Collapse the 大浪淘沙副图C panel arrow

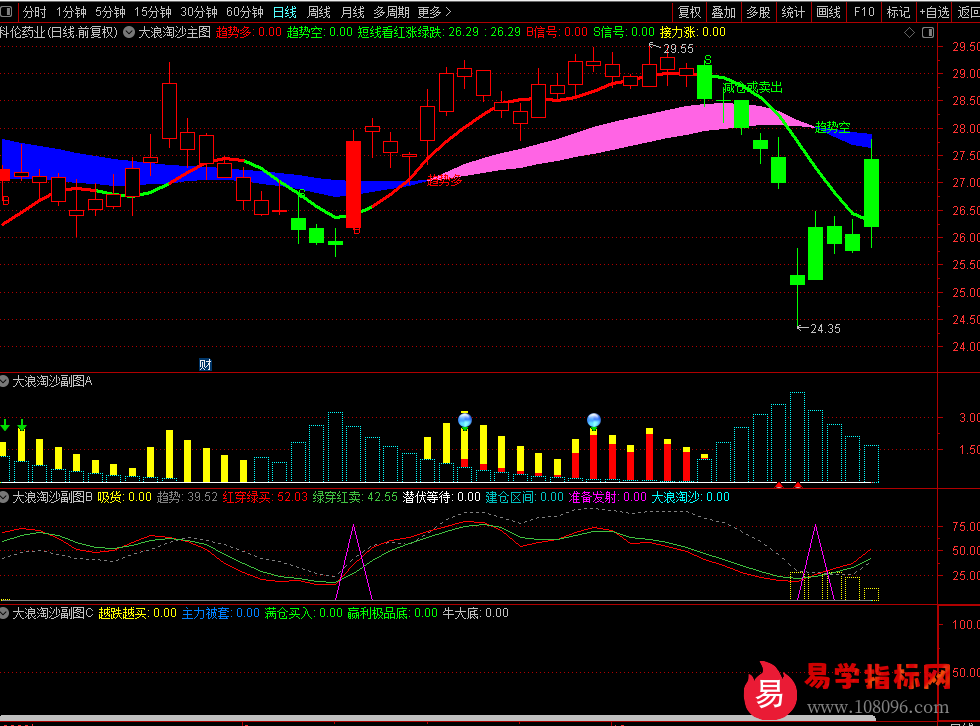pyautogui.click(x=4, y=614)
